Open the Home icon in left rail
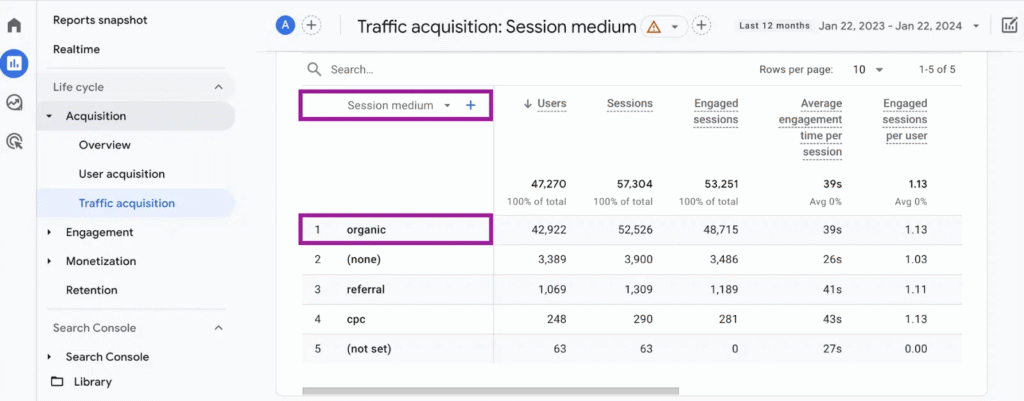This screenshot has width=1024, height=401. 14,25
